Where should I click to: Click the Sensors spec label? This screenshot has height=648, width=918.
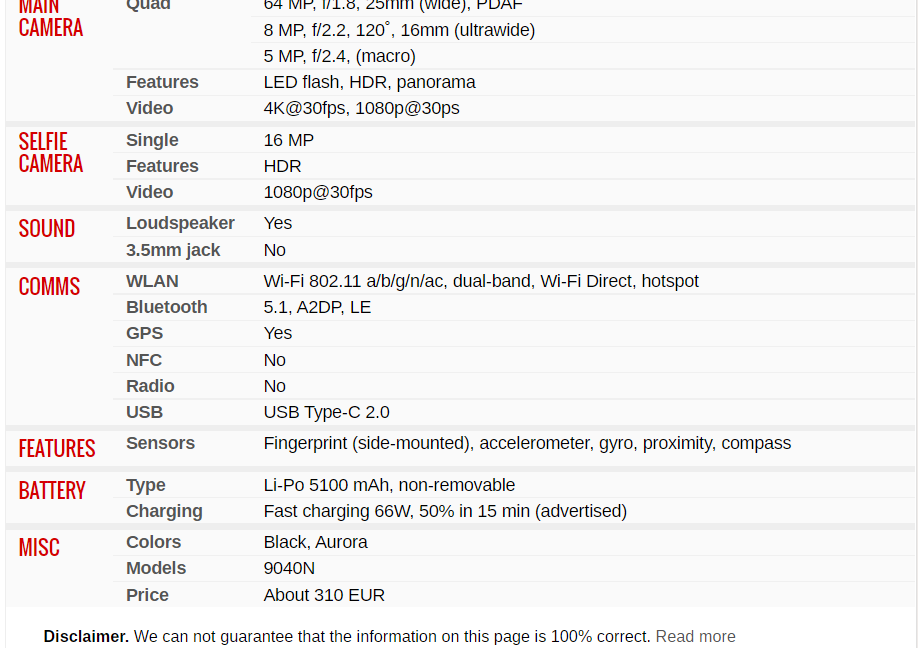160,443
